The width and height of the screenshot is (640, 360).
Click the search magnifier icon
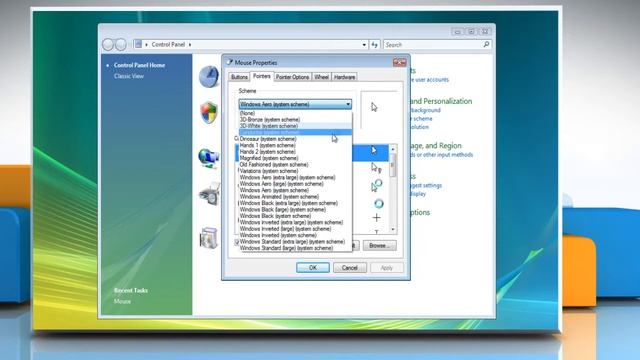(x=486, y=44)
